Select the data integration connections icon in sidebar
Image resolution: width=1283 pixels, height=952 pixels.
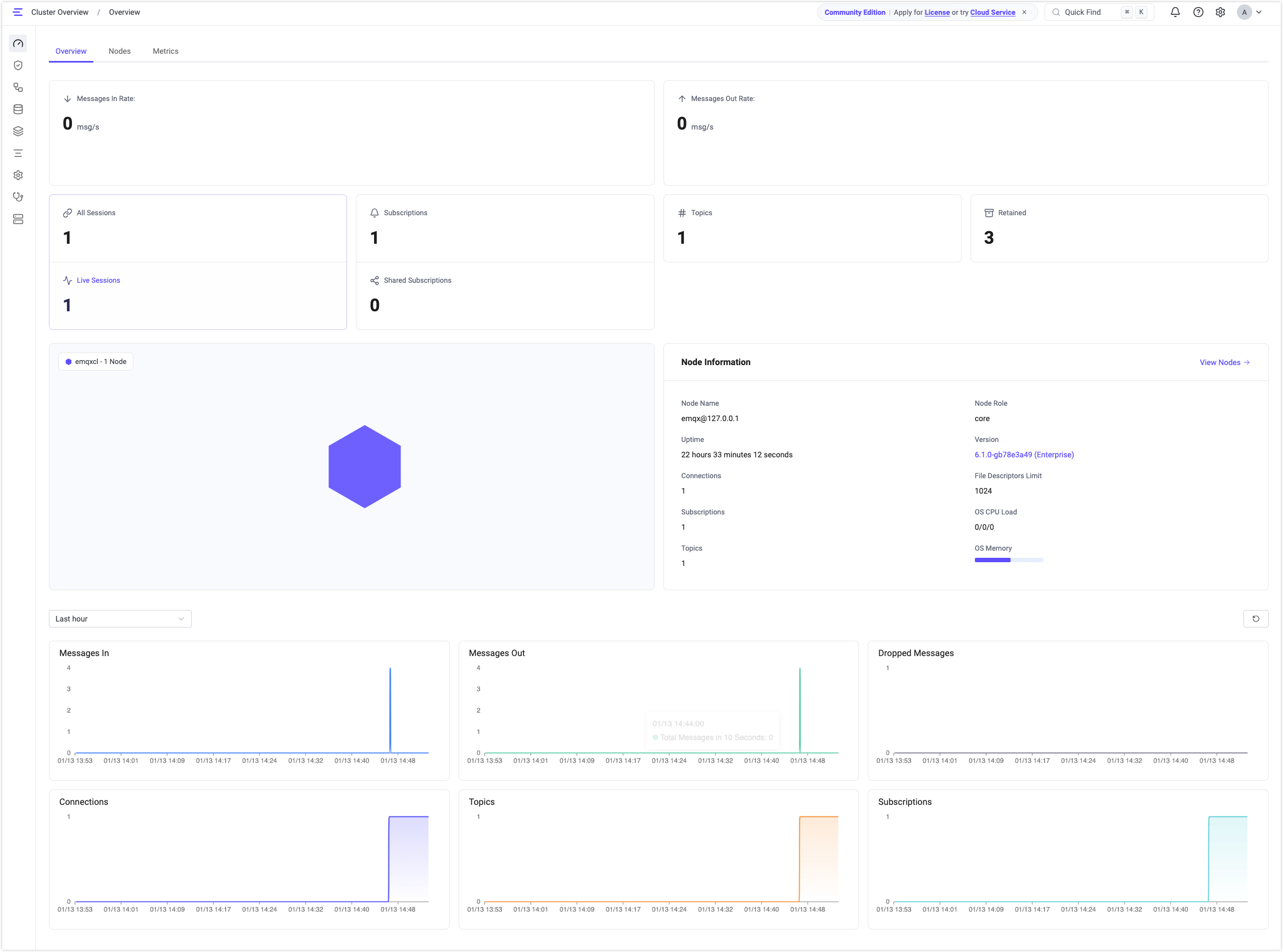tap(18, 87)
